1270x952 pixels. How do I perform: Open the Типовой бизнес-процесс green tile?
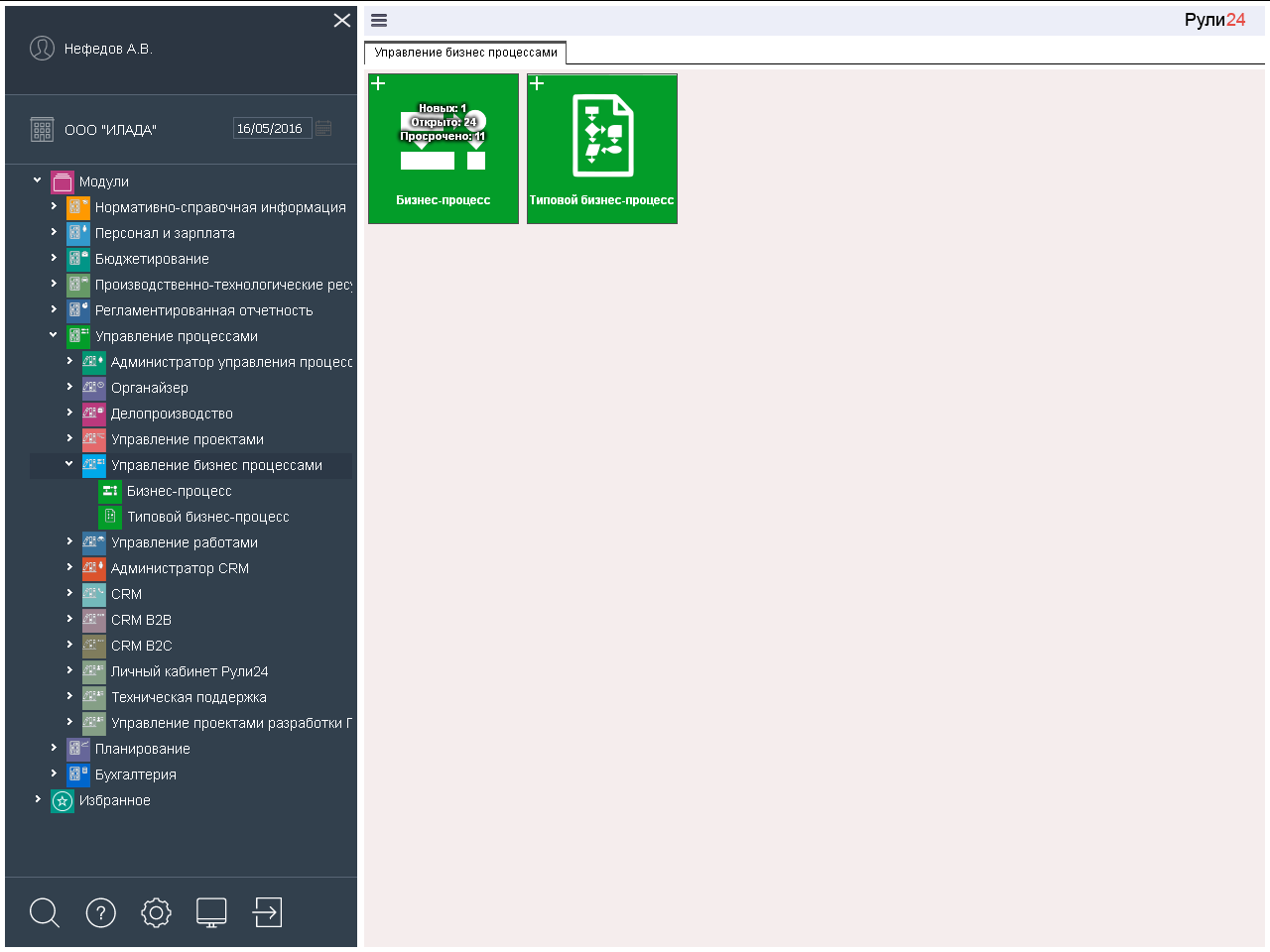(602, 149)
